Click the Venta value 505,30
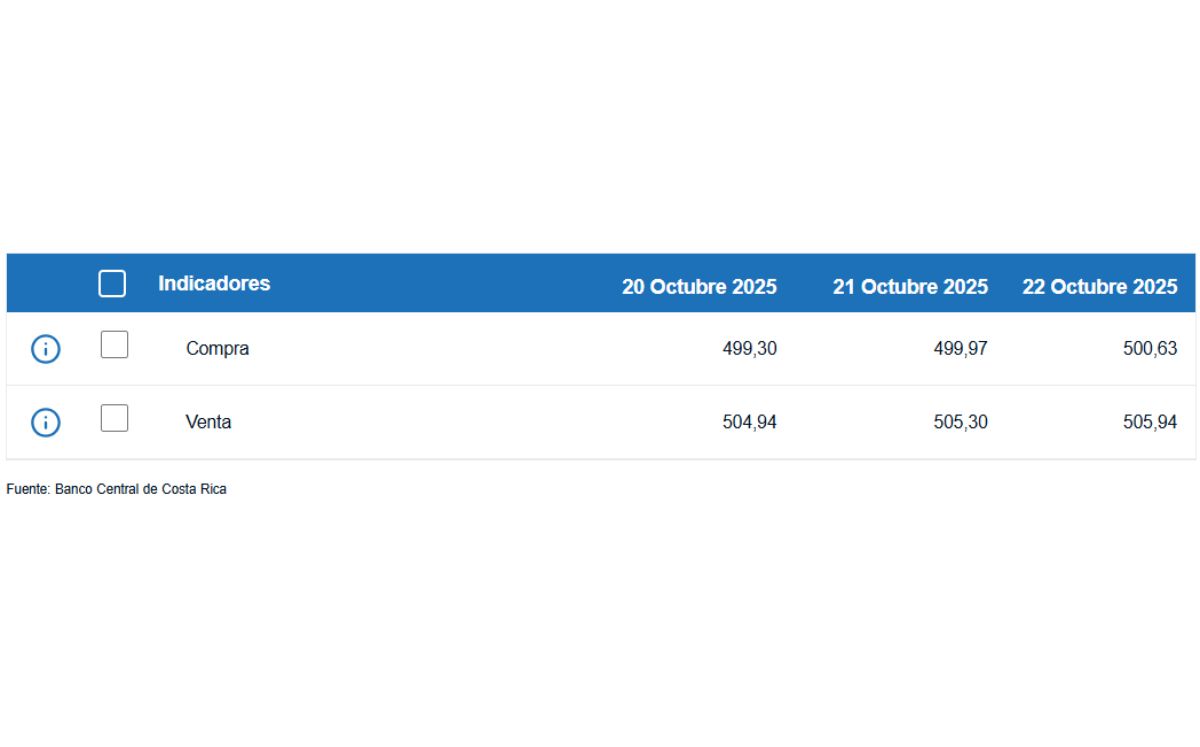1200x747 pixels. [960, 422]
